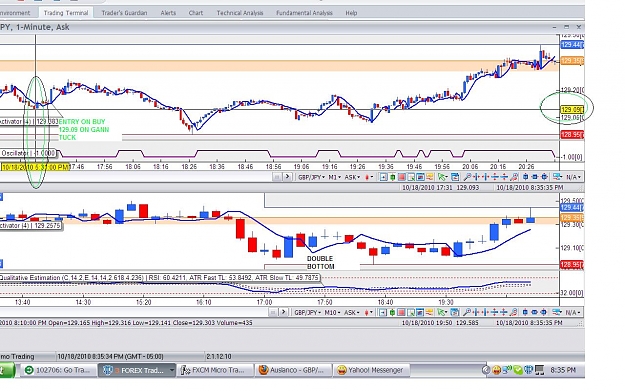Click the Qualitative Estimation indicator label

click(159, 277)
